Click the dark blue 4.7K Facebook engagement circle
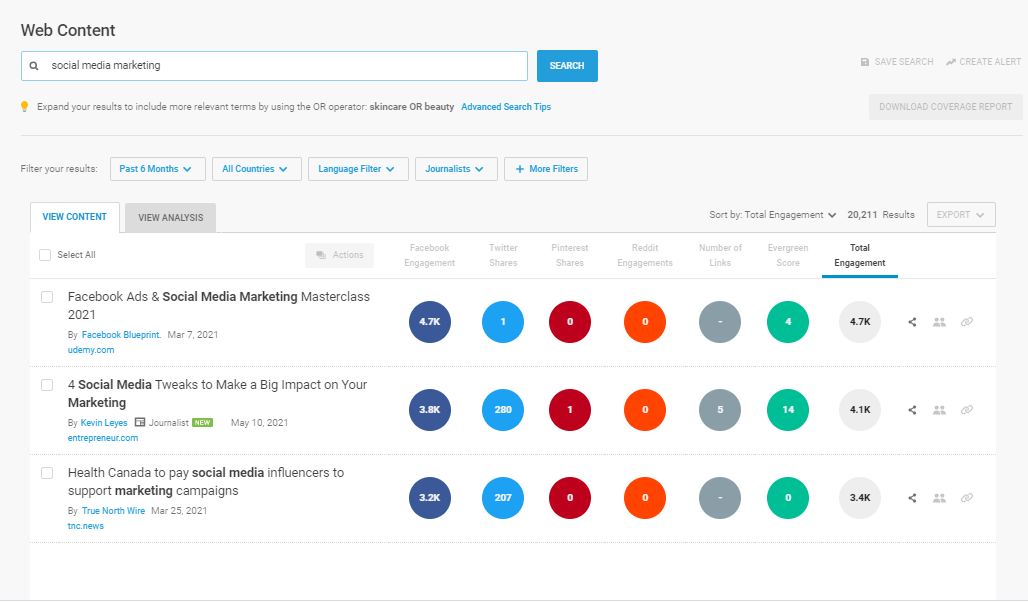Viewport: 1028px width, 602px height. [430, 322]
